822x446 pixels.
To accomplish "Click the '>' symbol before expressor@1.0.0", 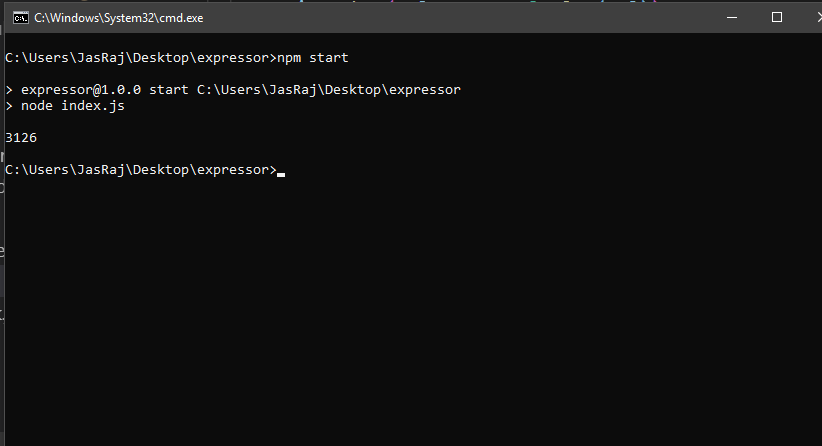I will (9, 90).
